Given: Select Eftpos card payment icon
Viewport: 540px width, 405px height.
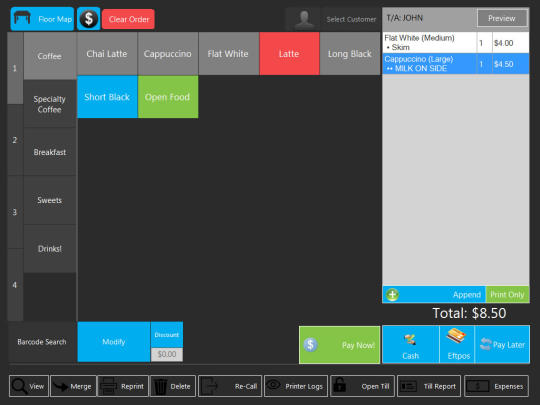Looking at the screenshot, I should pyautogui.click(x=456, y=336).
